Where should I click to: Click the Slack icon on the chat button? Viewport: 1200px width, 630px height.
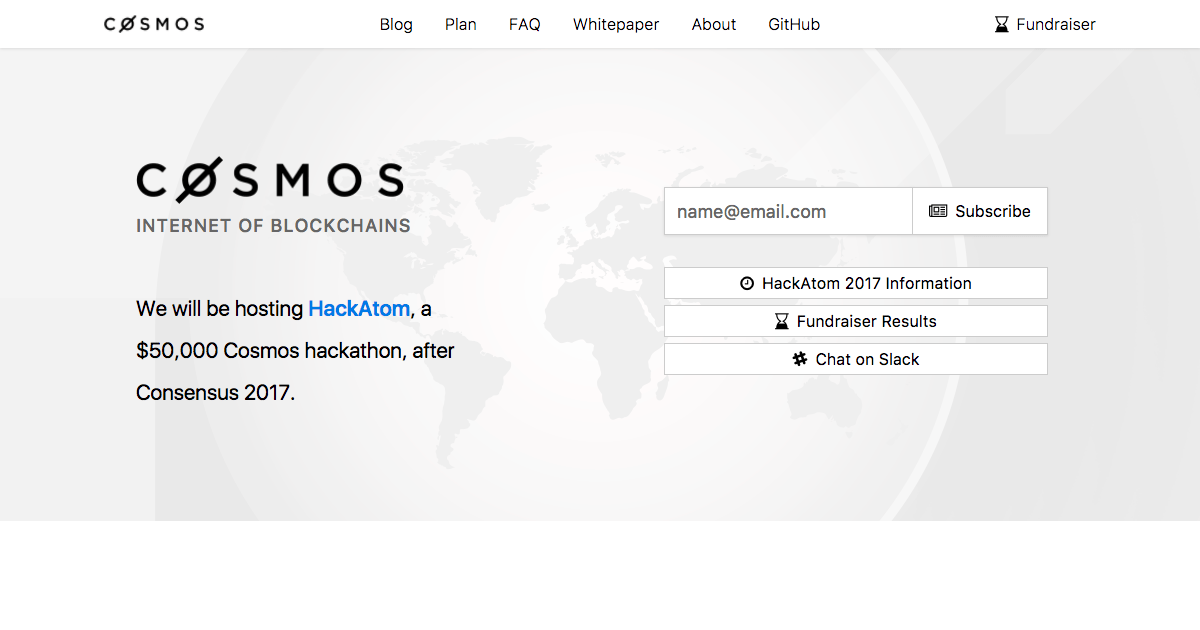click(800, 359)
